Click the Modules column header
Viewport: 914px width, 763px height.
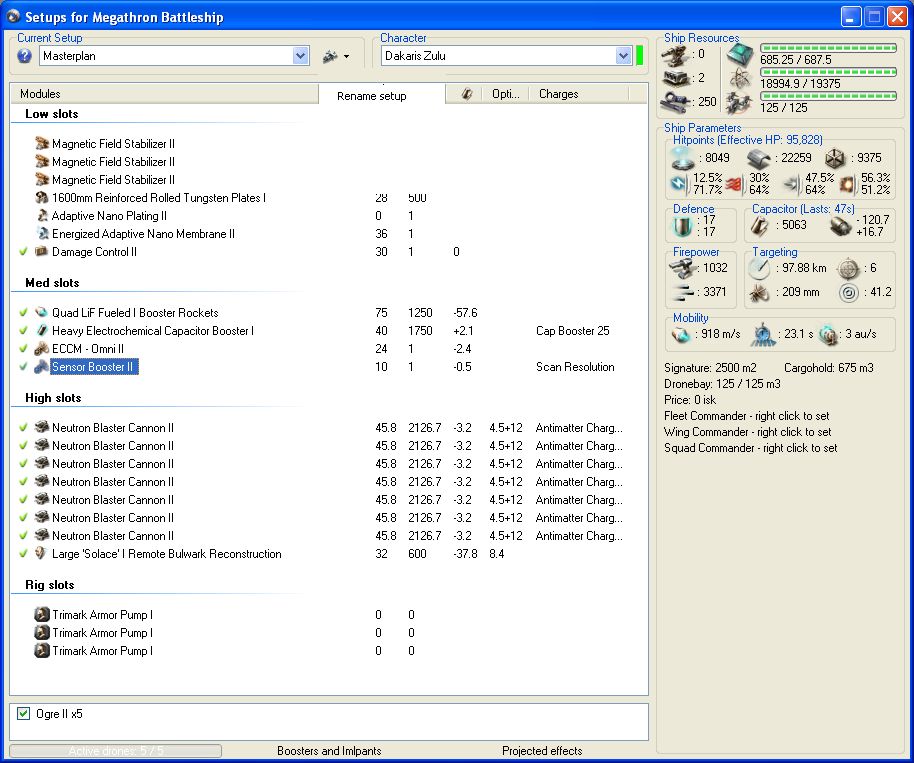164,94
